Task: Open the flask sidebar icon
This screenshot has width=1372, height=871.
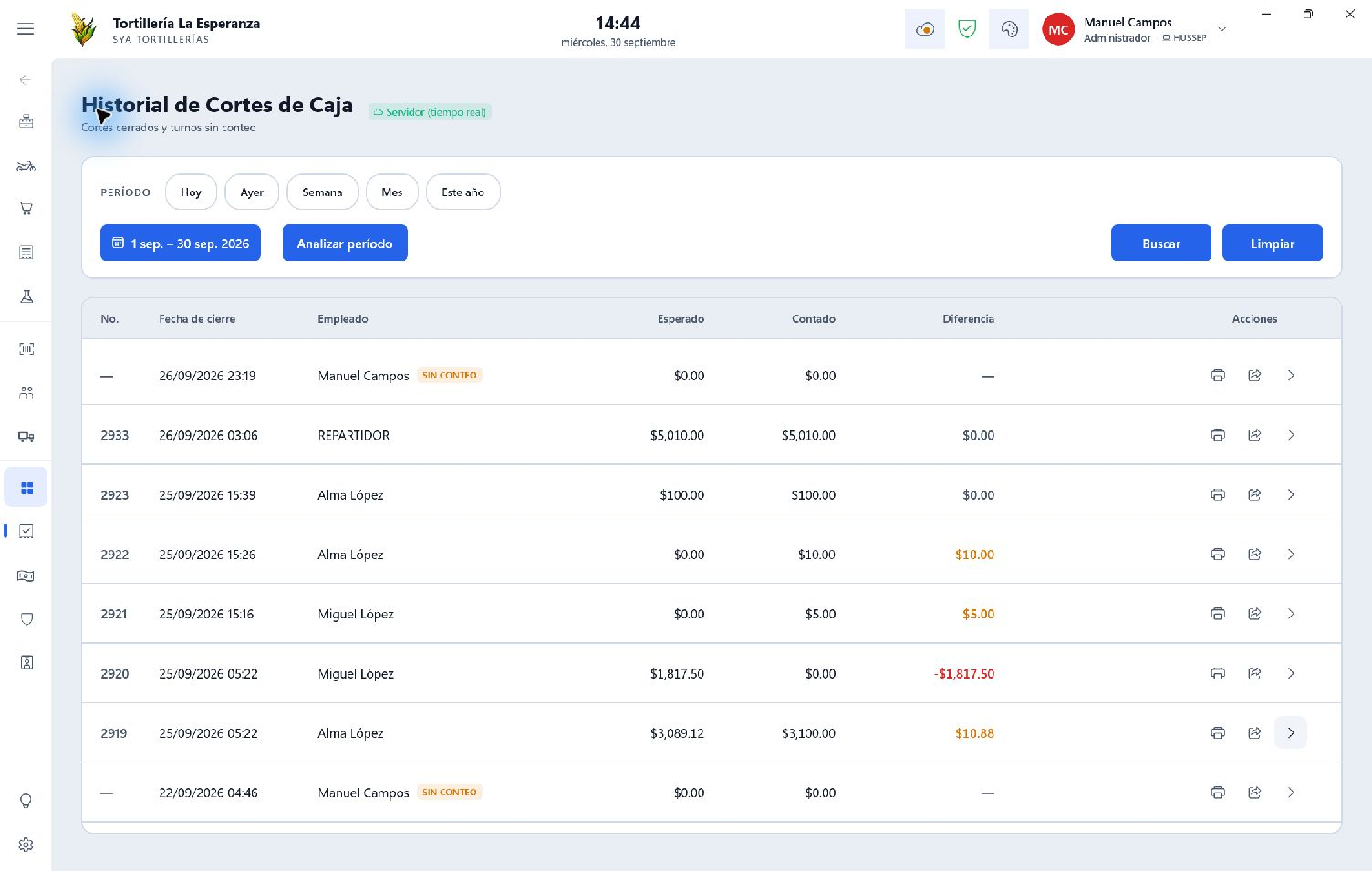Action: pyautogui.click(x=26, y=296)
